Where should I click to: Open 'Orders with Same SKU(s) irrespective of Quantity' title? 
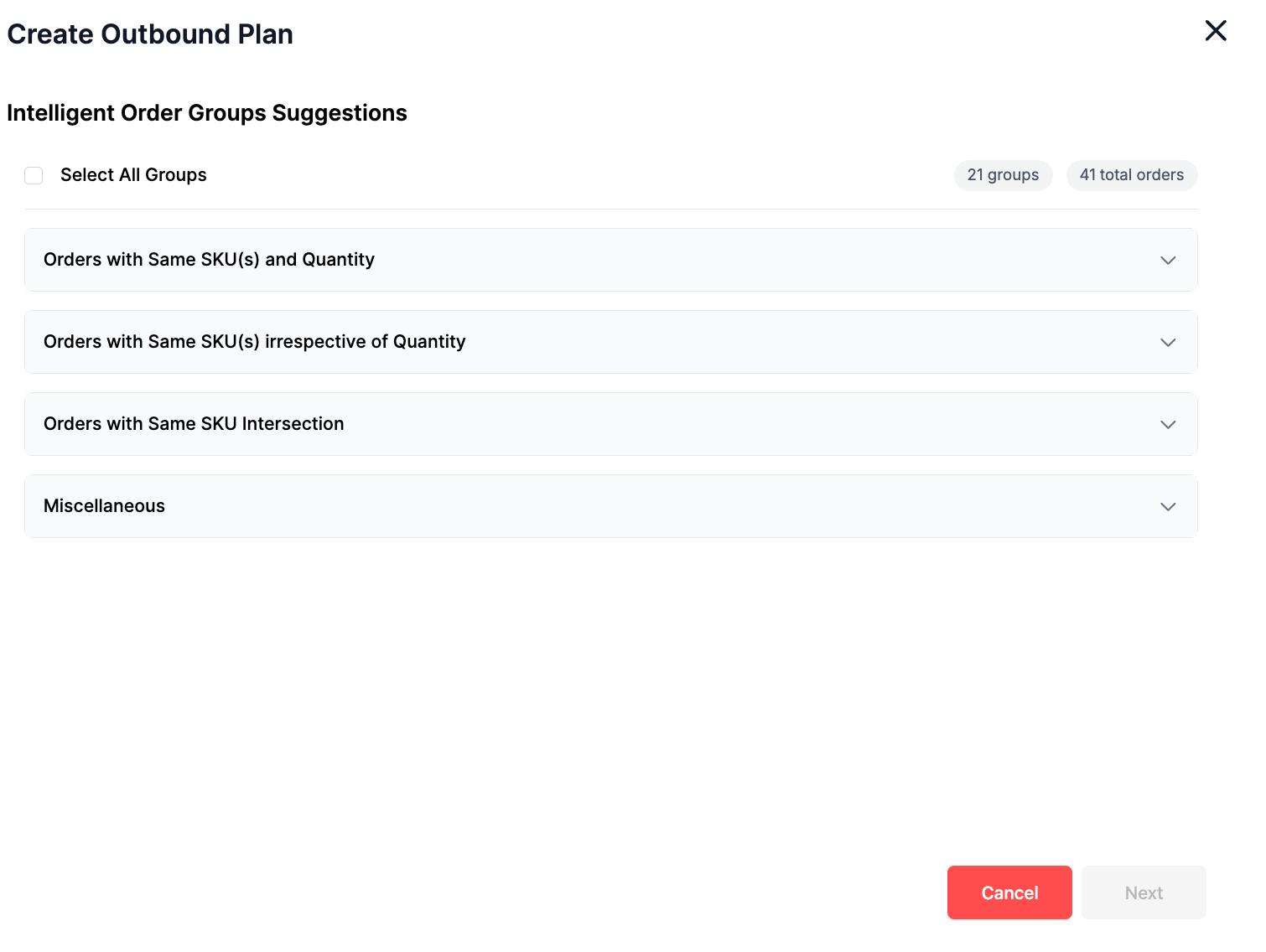click(x=254, y=342)
